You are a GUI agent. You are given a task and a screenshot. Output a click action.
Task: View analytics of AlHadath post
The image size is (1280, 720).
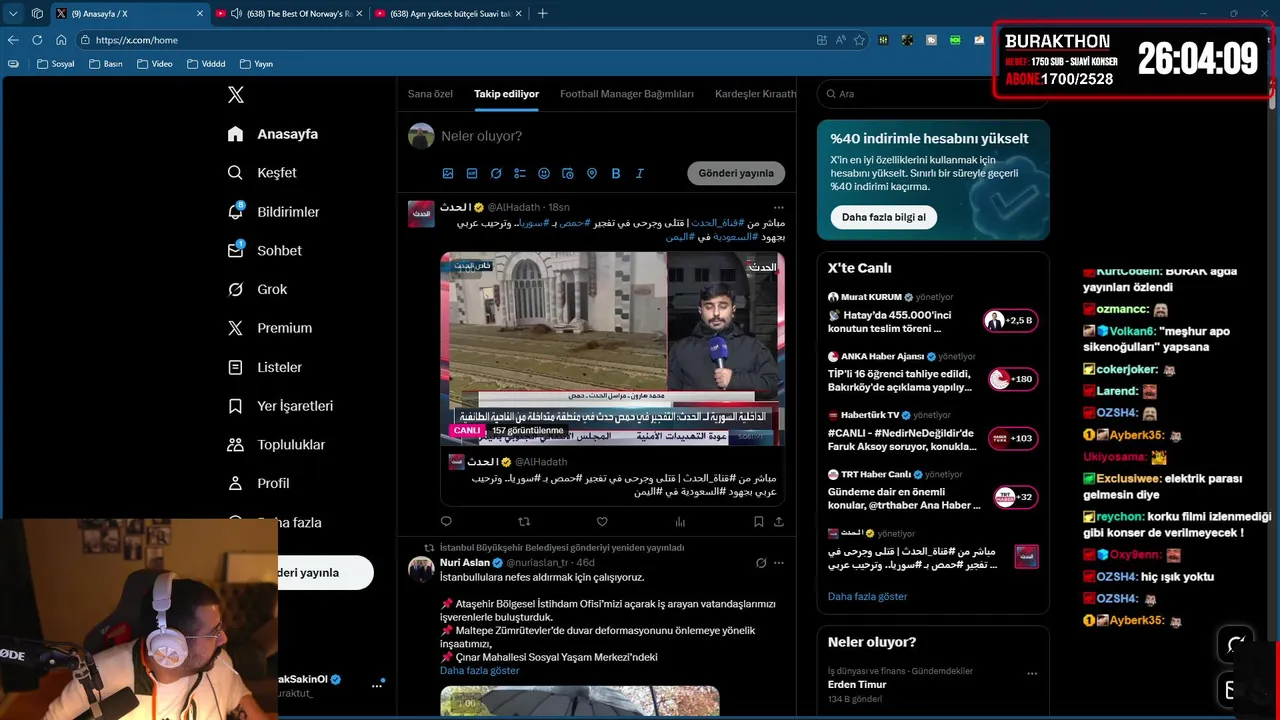tap(680, 522)
